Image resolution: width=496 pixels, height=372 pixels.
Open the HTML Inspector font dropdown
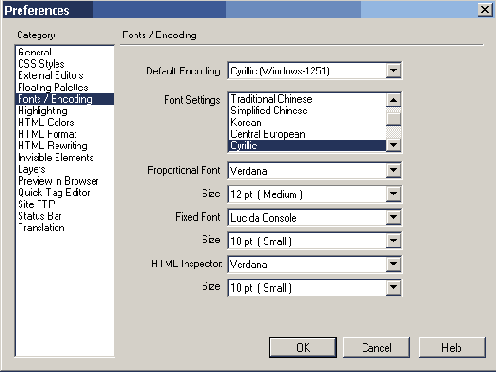[393, 264]
